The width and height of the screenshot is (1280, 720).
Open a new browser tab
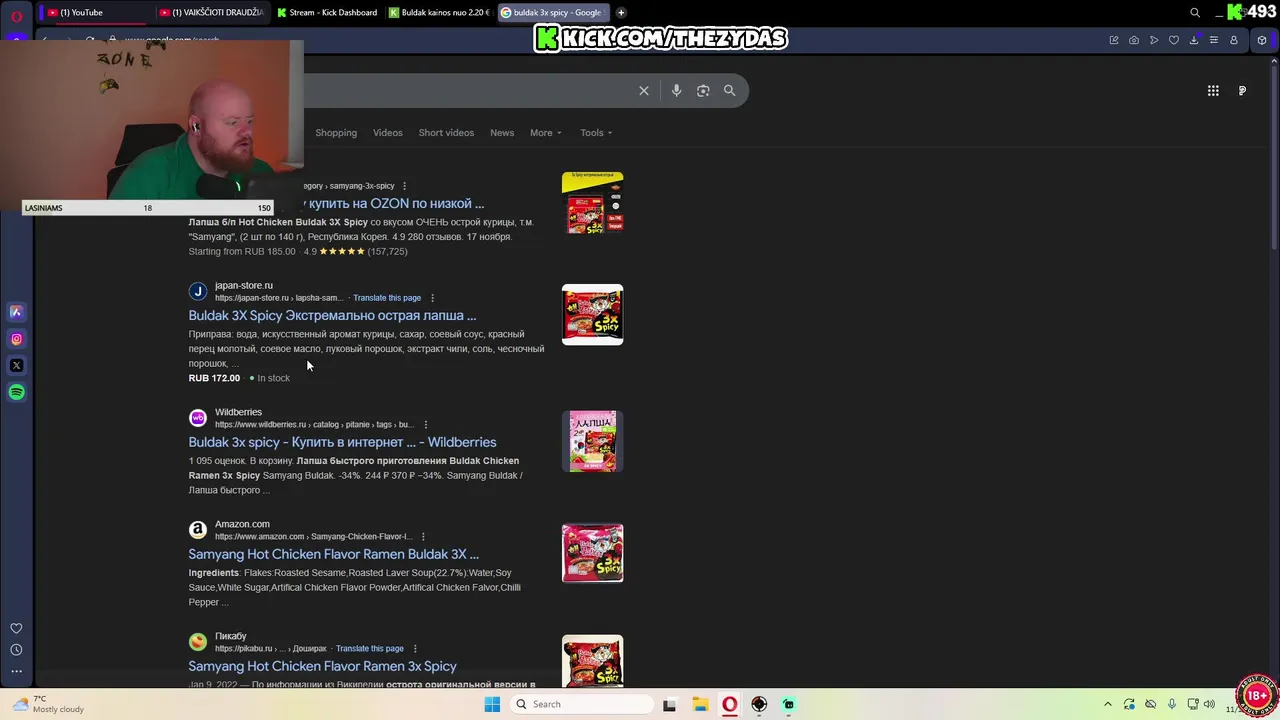tap(621, 13)
